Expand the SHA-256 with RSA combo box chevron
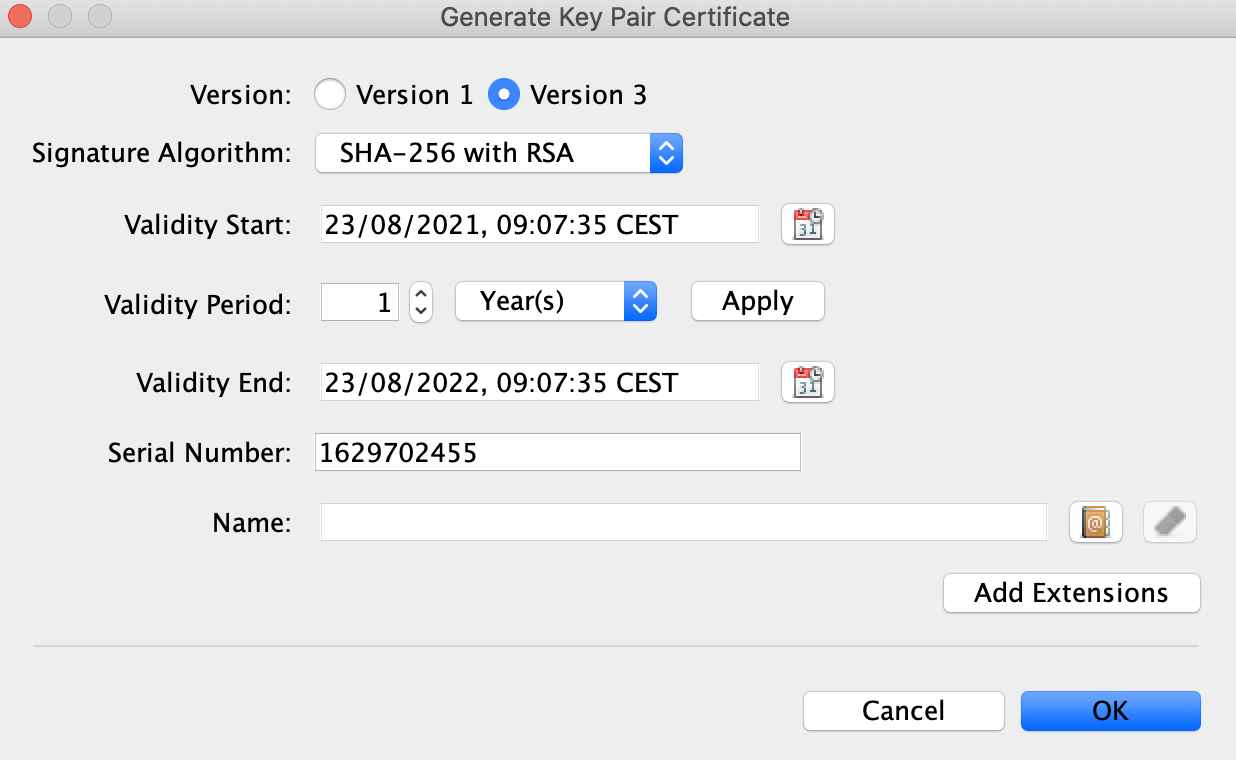Image resolution: width=1236 pixels, height=760 pixels. pos(666,153)
